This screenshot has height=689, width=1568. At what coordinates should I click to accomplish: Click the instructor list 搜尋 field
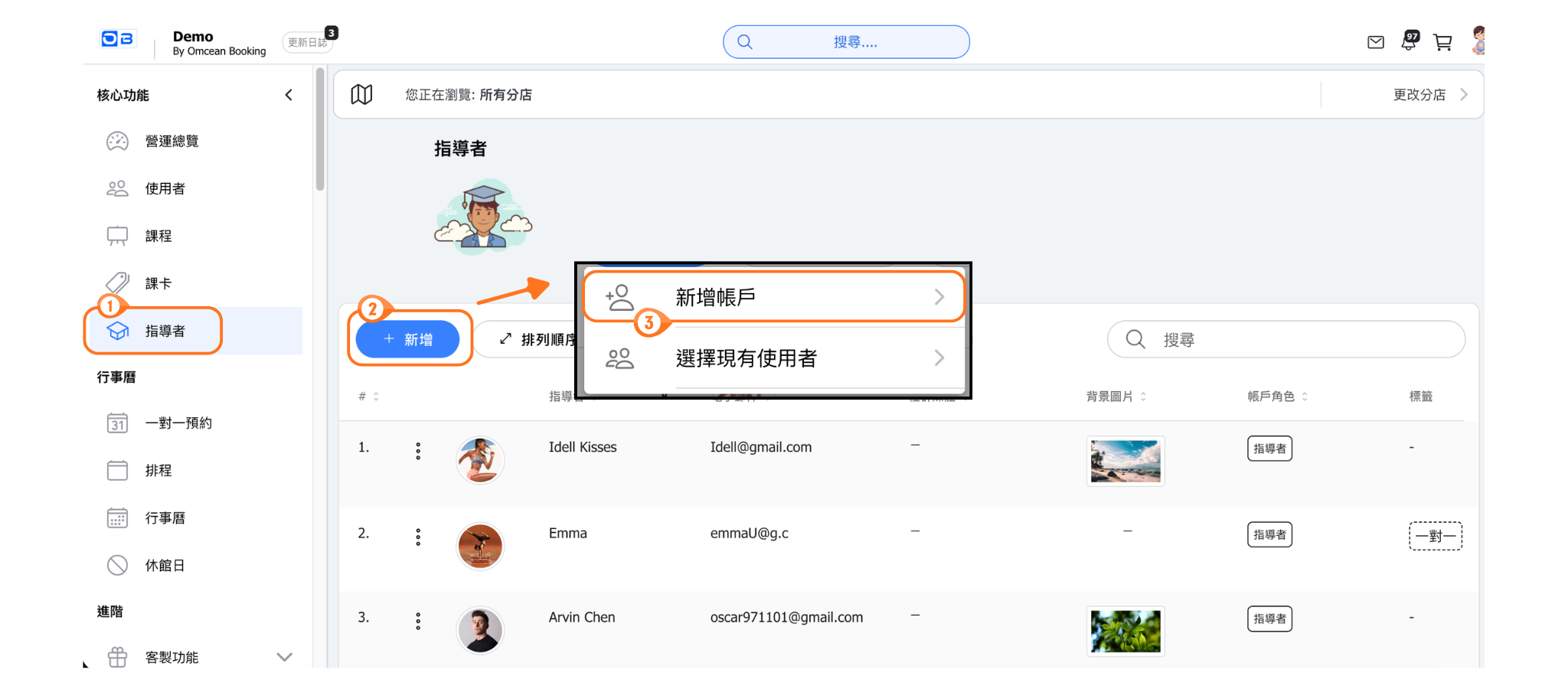pos(1294,339)
